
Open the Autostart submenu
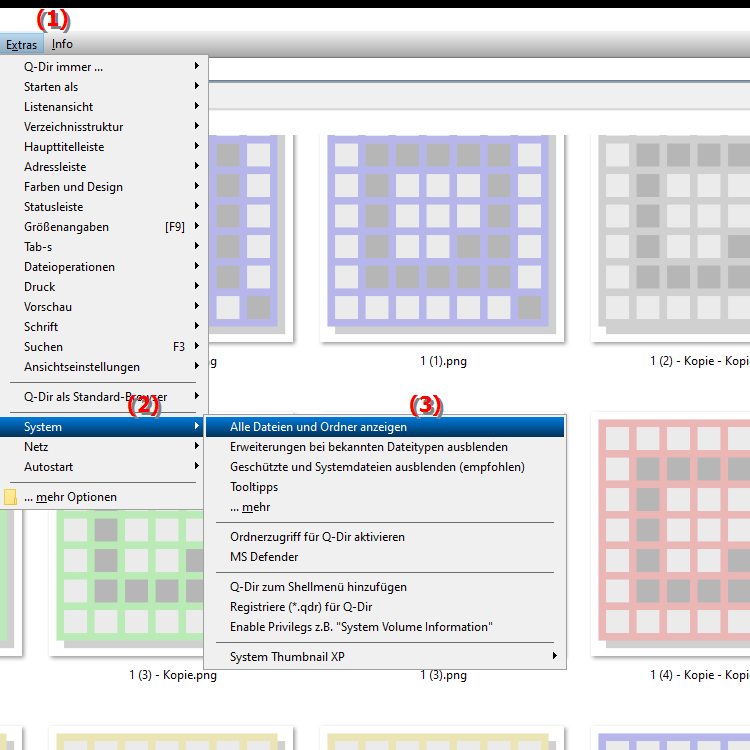(48, 467)
